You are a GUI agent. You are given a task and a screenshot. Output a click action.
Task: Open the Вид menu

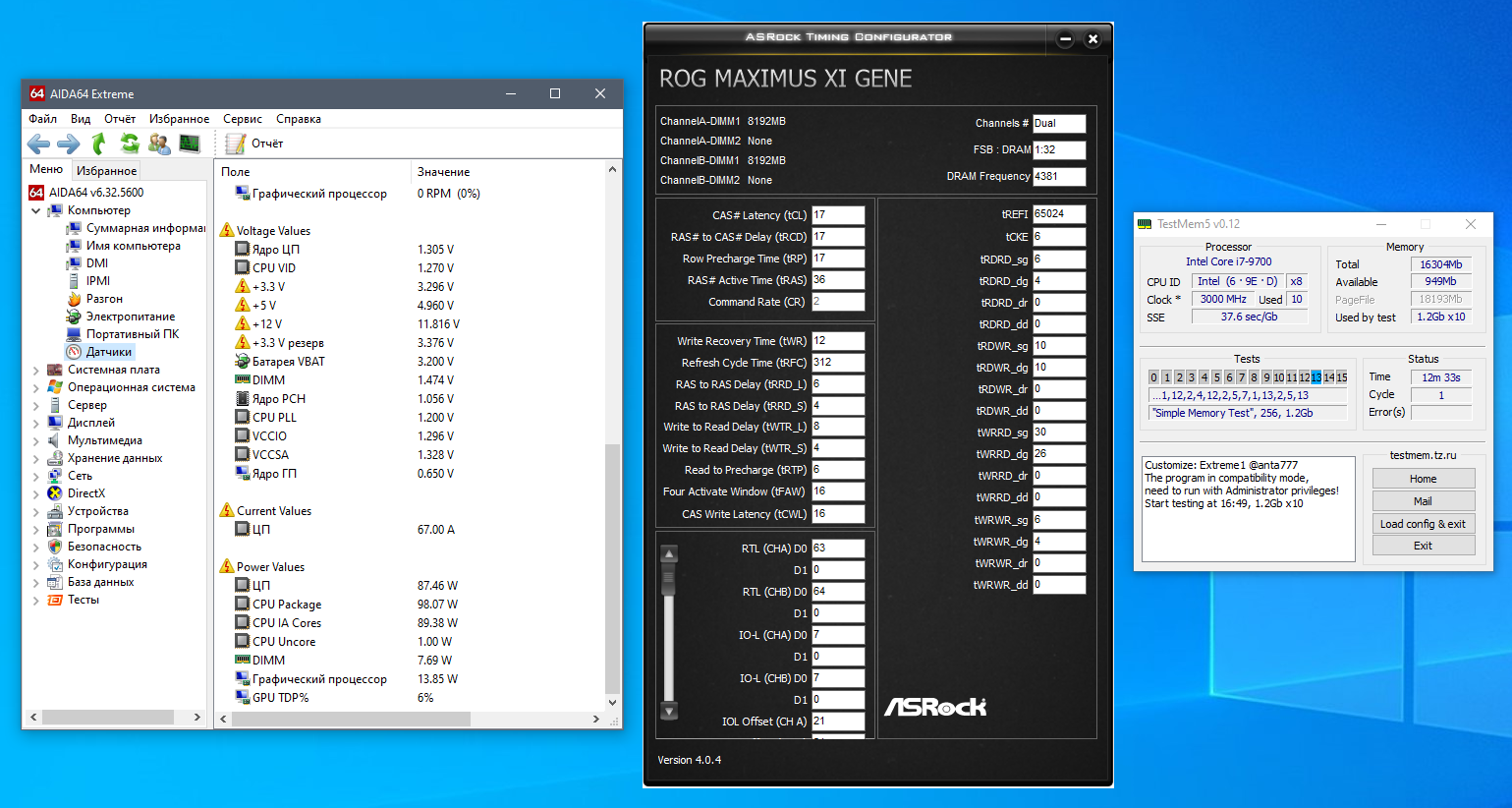click(81, 119)
